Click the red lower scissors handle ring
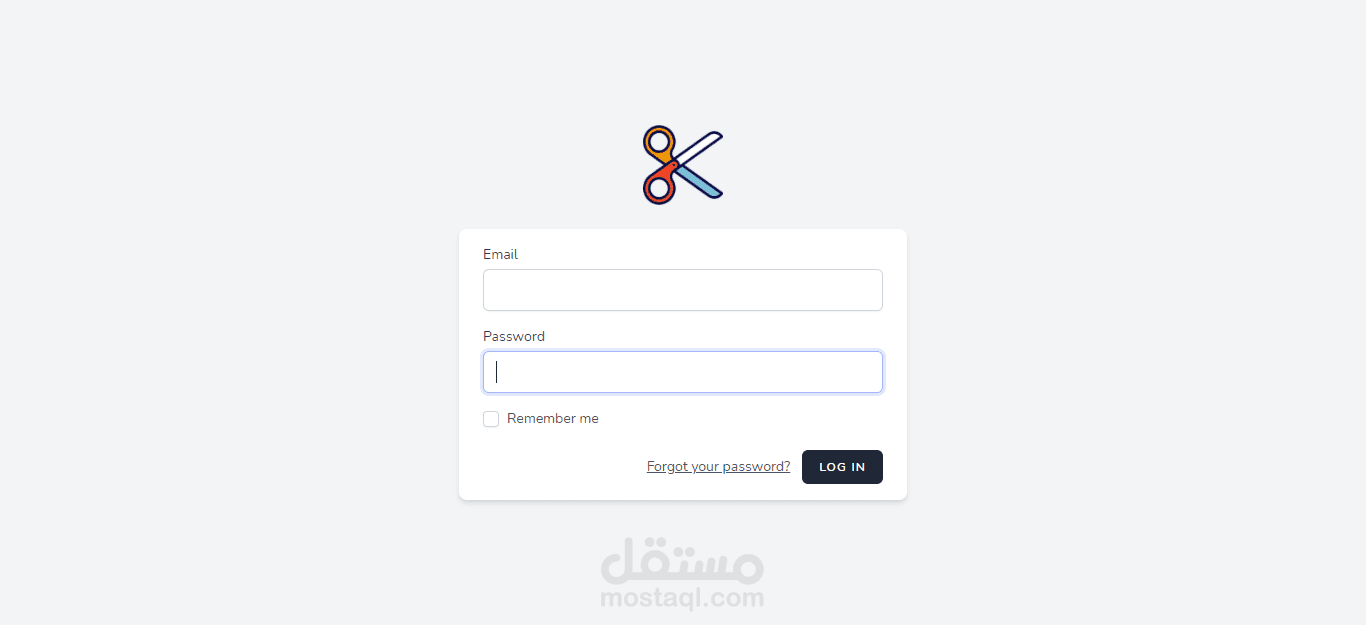 point(658,186)
